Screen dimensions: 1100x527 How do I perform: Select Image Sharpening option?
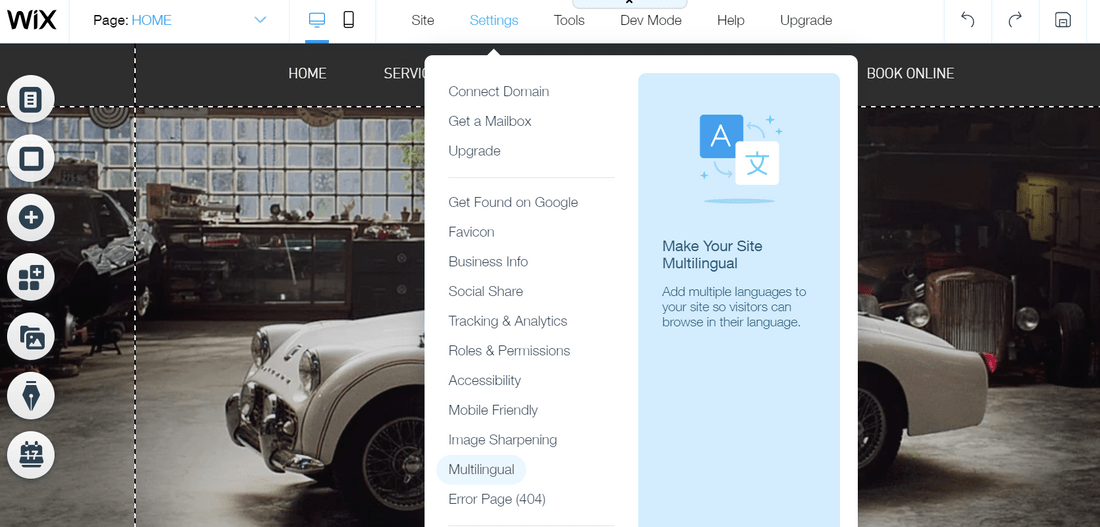(503, 440)
